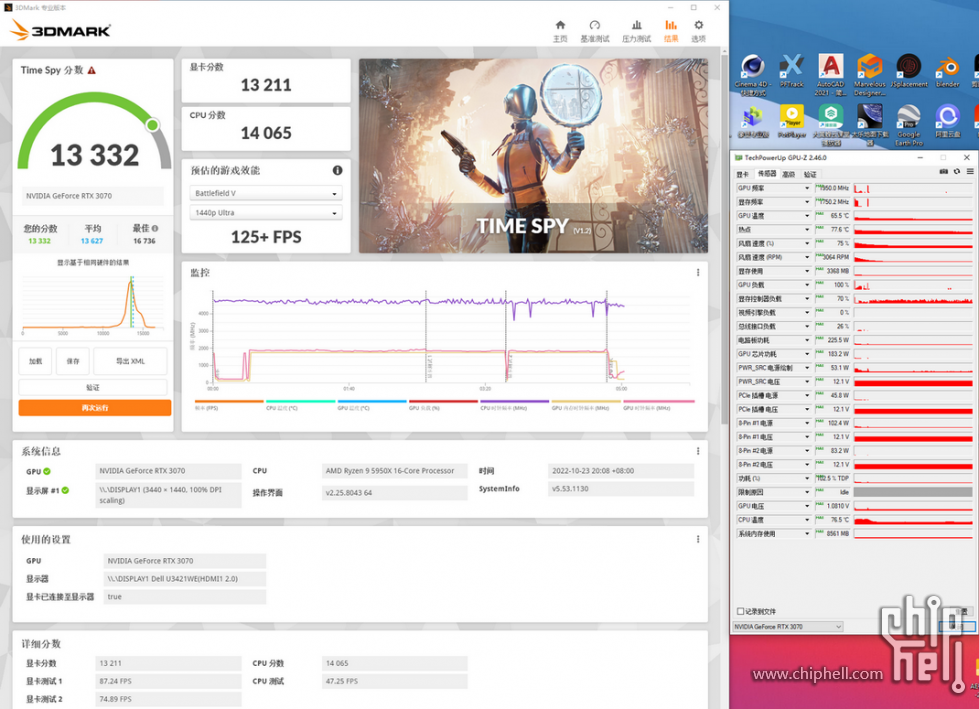Click the 导出 XML button
This screenshot has width=979, height=709.
point(130,361)
